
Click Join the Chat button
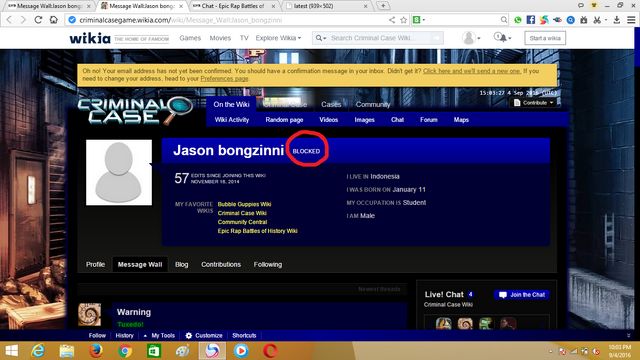[522, 295]
